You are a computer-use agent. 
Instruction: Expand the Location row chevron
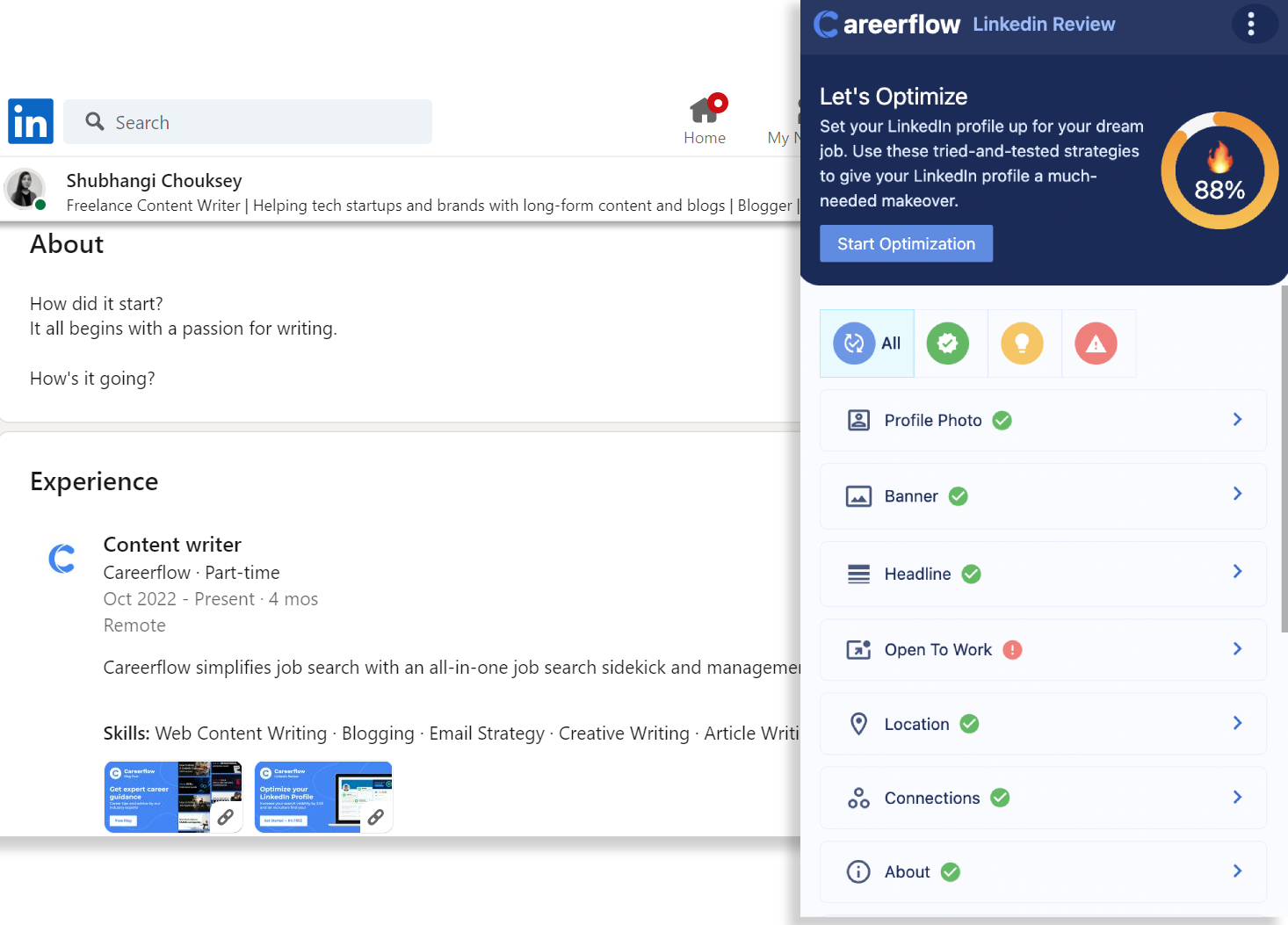pos(1237,723)
